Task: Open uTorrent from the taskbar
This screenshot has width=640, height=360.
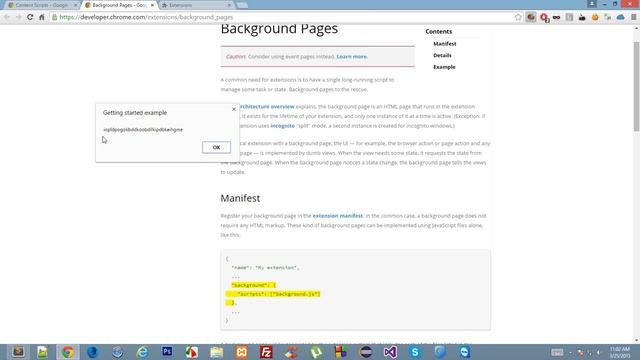Action: click(316, 352)
